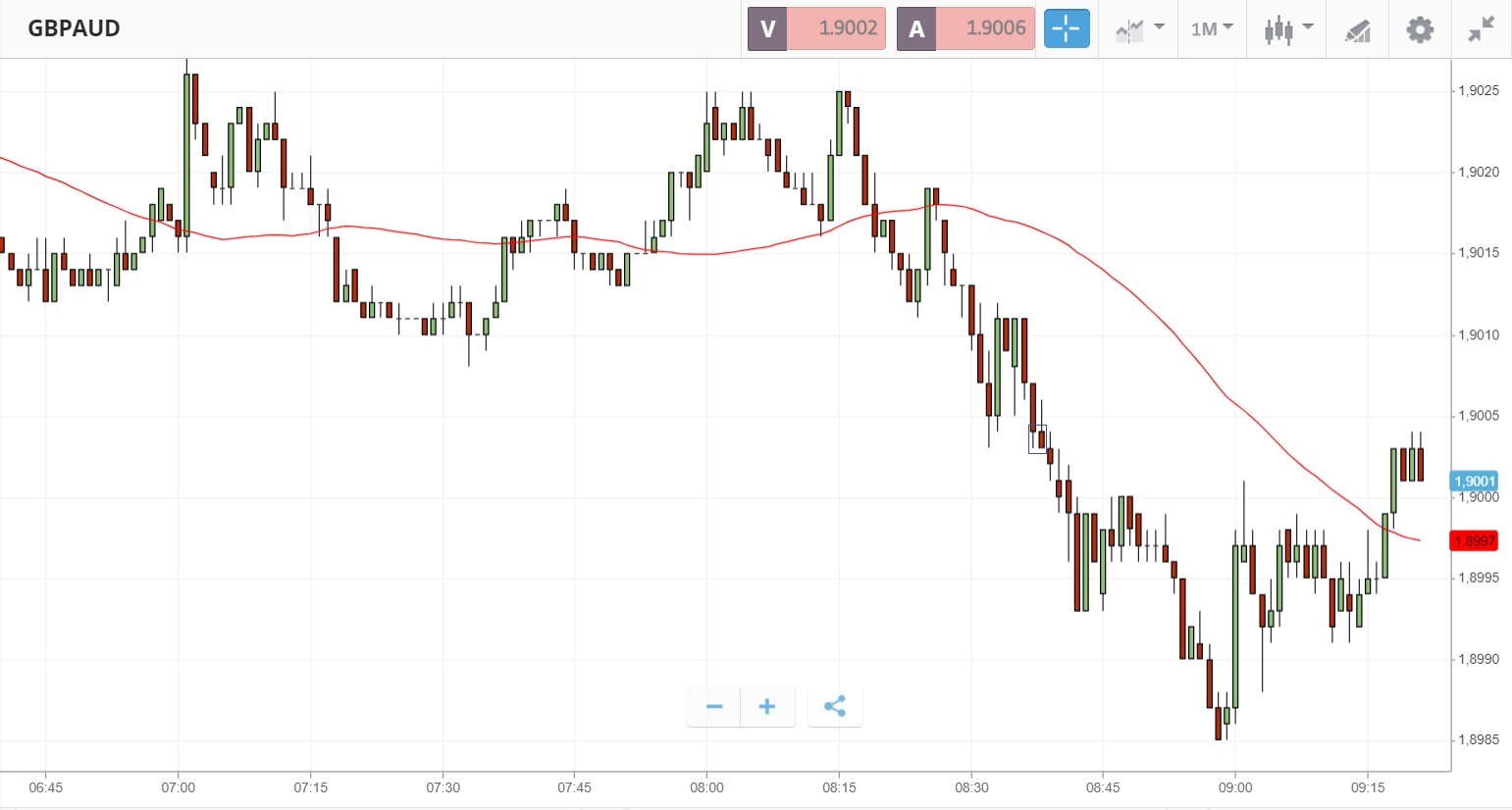Toggle the crosshair cursor button
Image resolution: width=1512 pixels, height=810 pixels.
pos(1066,28)
